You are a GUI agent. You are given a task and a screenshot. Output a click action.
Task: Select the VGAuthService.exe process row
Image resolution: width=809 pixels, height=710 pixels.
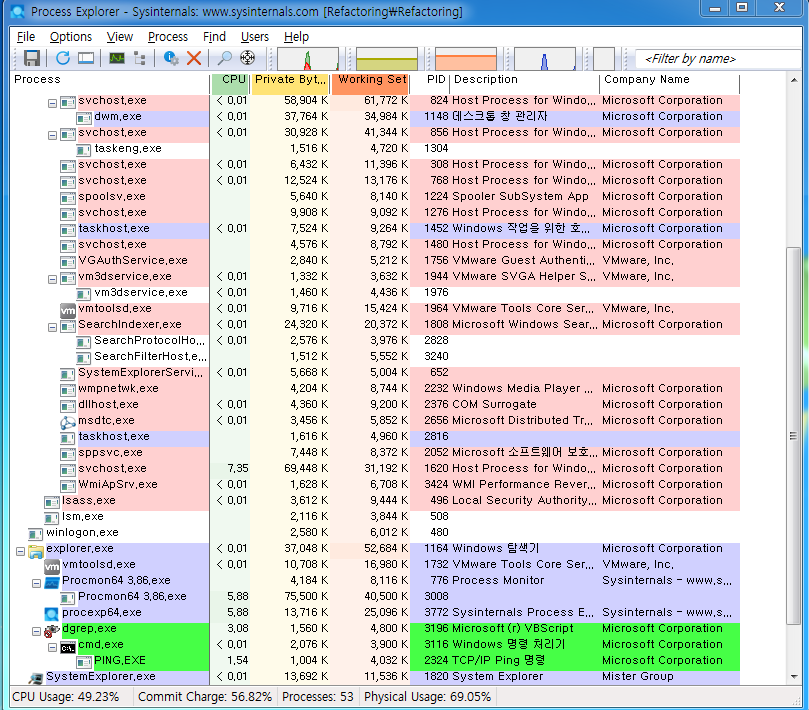pos(375,261)
